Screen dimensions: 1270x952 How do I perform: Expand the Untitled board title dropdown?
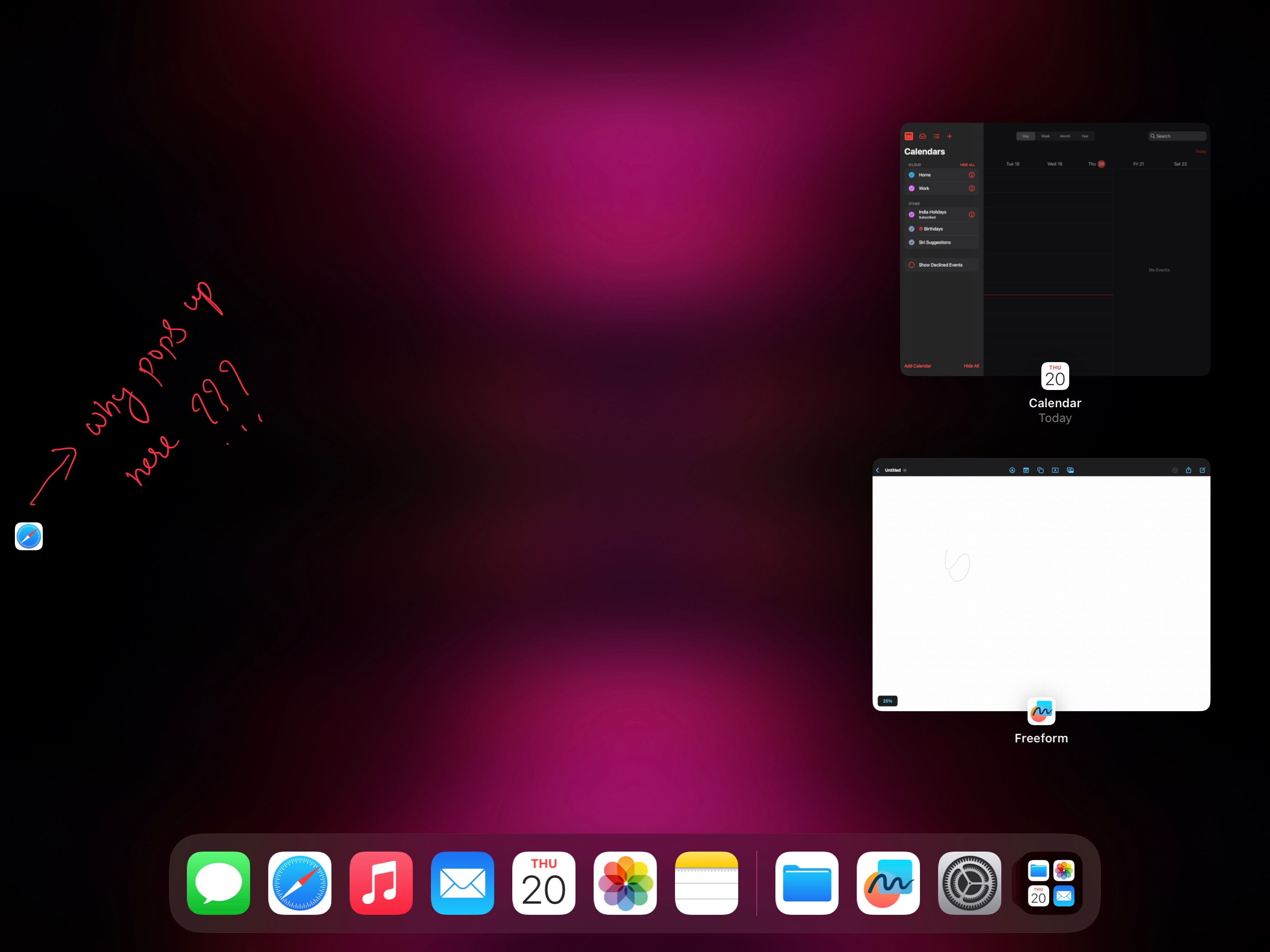(905, 470)
